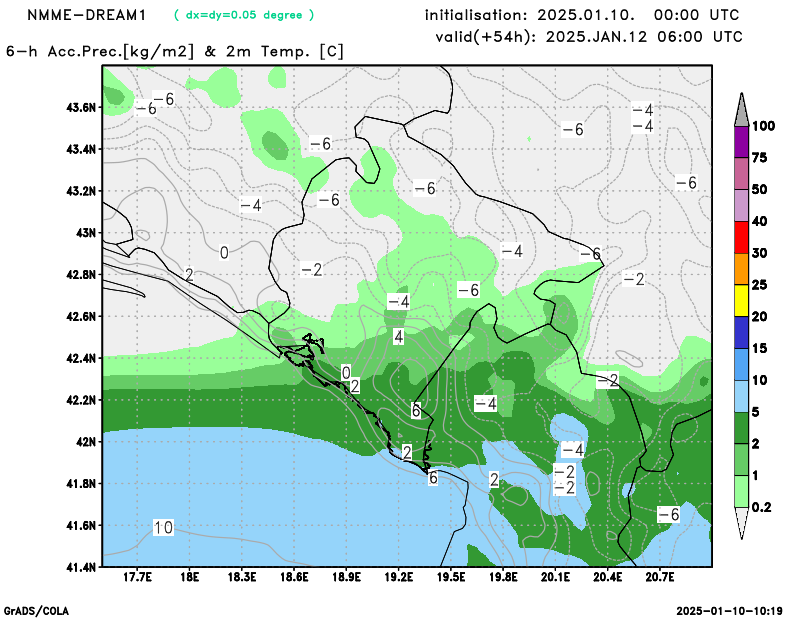Select the 15 value on the legend

[760, 349]
